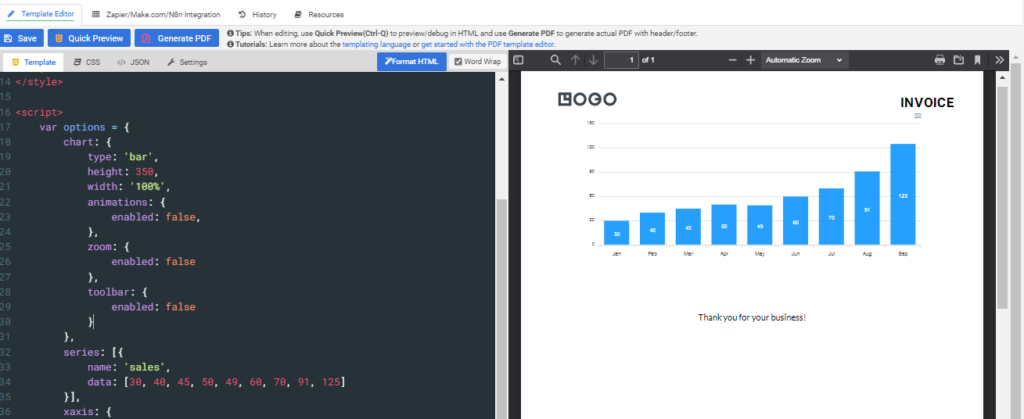Click the page number input field
Image resolution: width=1024 pixels, height=419 pixels.
(621, 60)
